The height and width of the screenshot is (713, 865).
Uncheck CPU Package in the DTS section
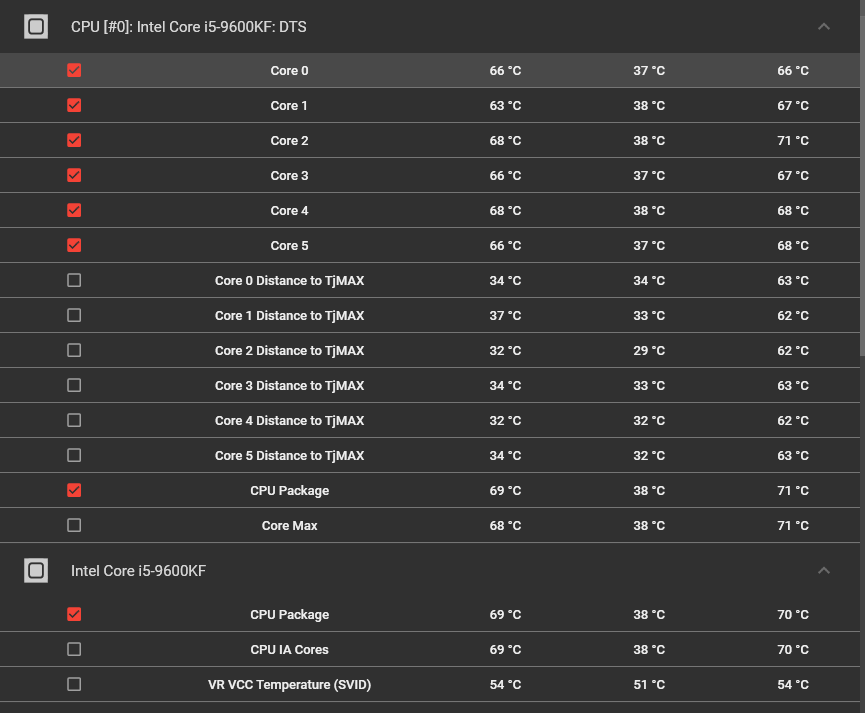click(74, 491)
